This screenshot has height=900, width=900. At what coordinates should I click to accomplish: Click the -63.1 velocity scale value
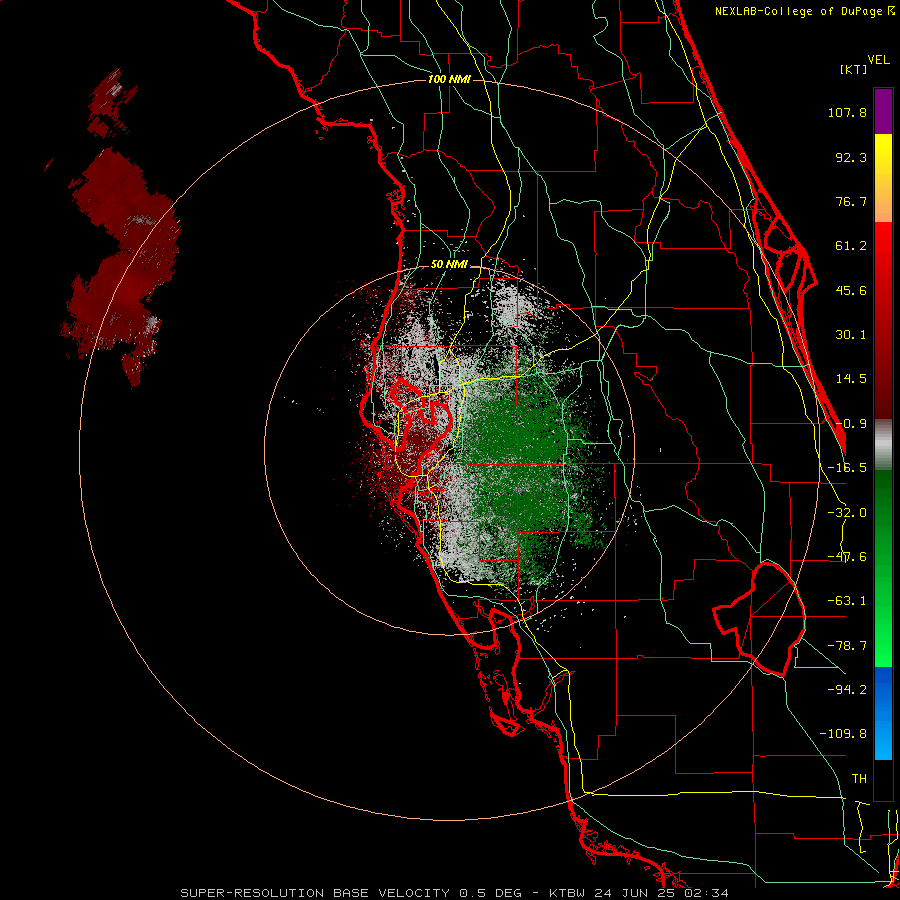[847, 601]
